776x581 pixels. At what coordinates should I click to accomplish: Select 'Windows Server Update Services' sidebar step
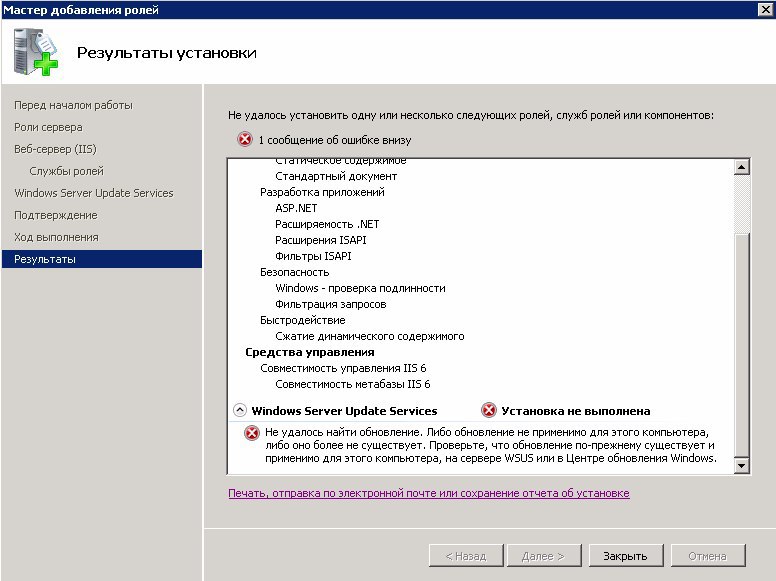[x=94, y=193]
